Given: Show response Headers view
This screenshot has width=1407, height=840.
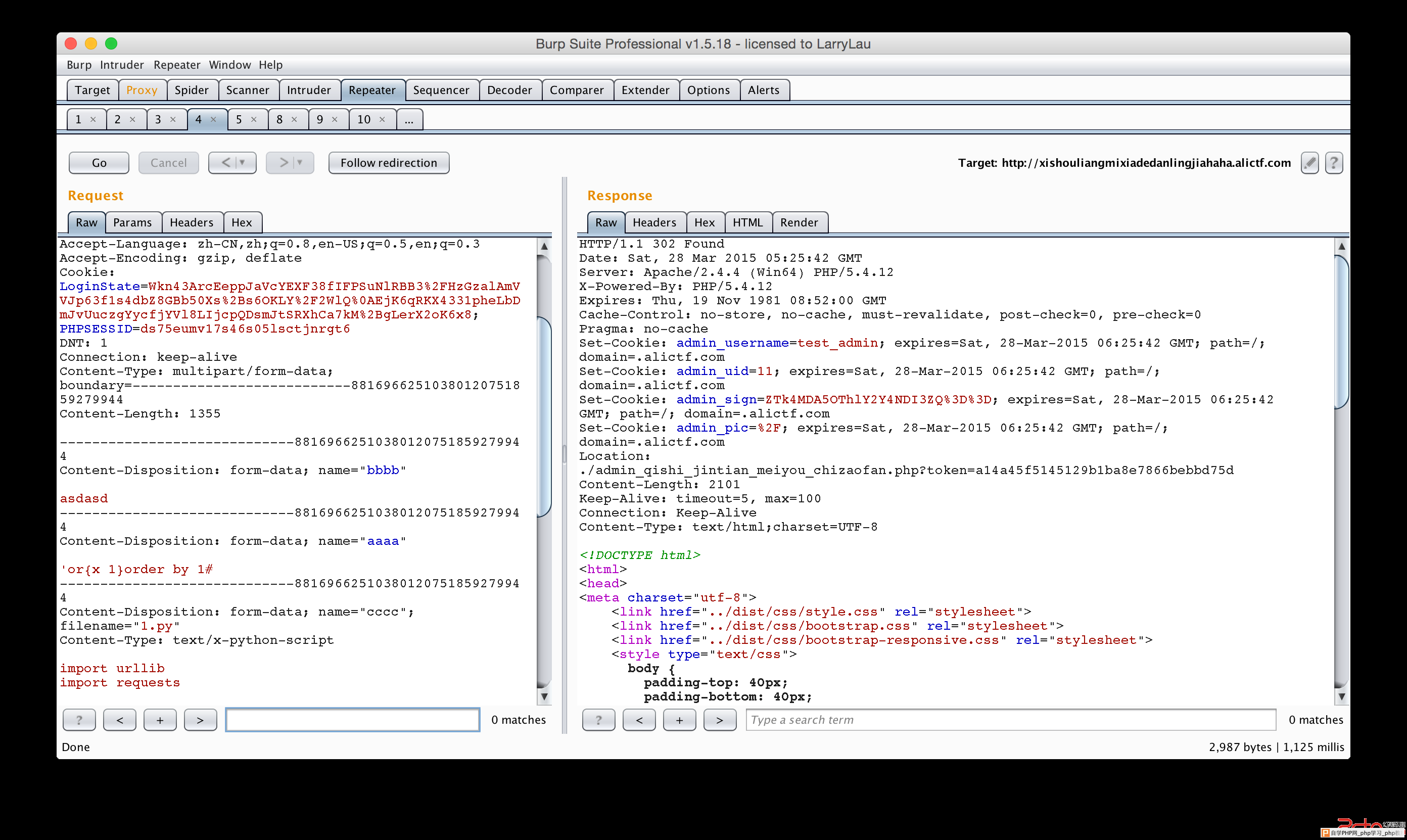Looking at the screenshot, I should (x=655, y=222).
